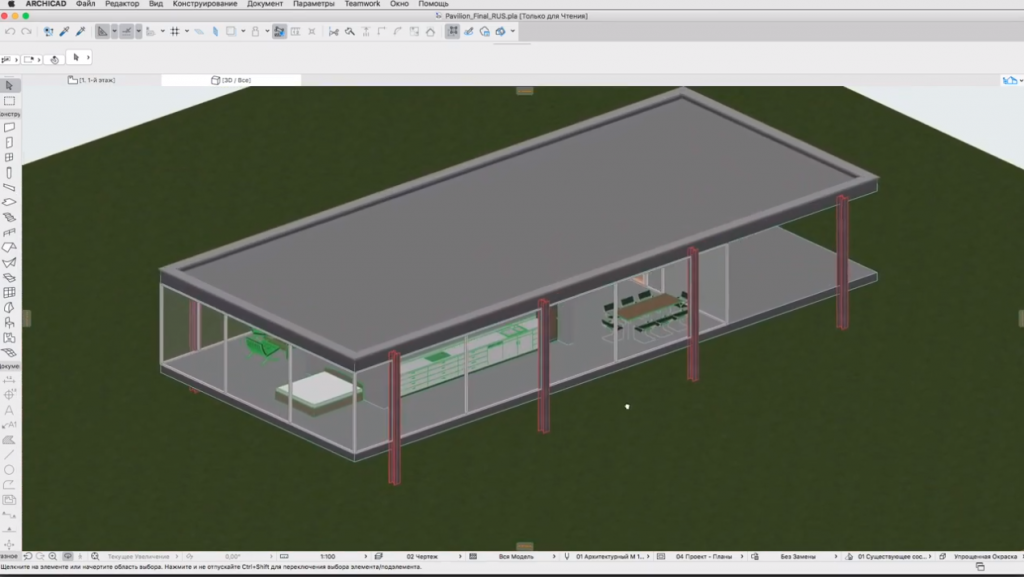
Task: Click the Redo arrow
Action: coord(26,31)
